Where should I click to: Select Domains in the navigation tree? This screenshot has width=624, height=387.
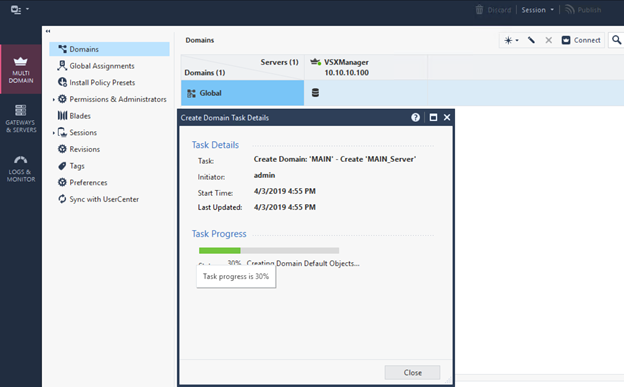pyautogui.click(x=109, y=49)
